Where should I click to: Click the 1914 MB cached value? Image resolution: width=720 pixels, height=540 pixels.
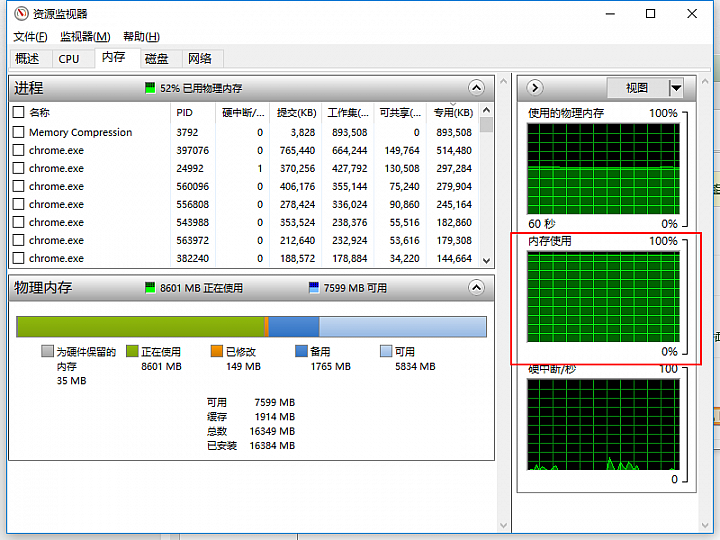click(x=275, y=416)
